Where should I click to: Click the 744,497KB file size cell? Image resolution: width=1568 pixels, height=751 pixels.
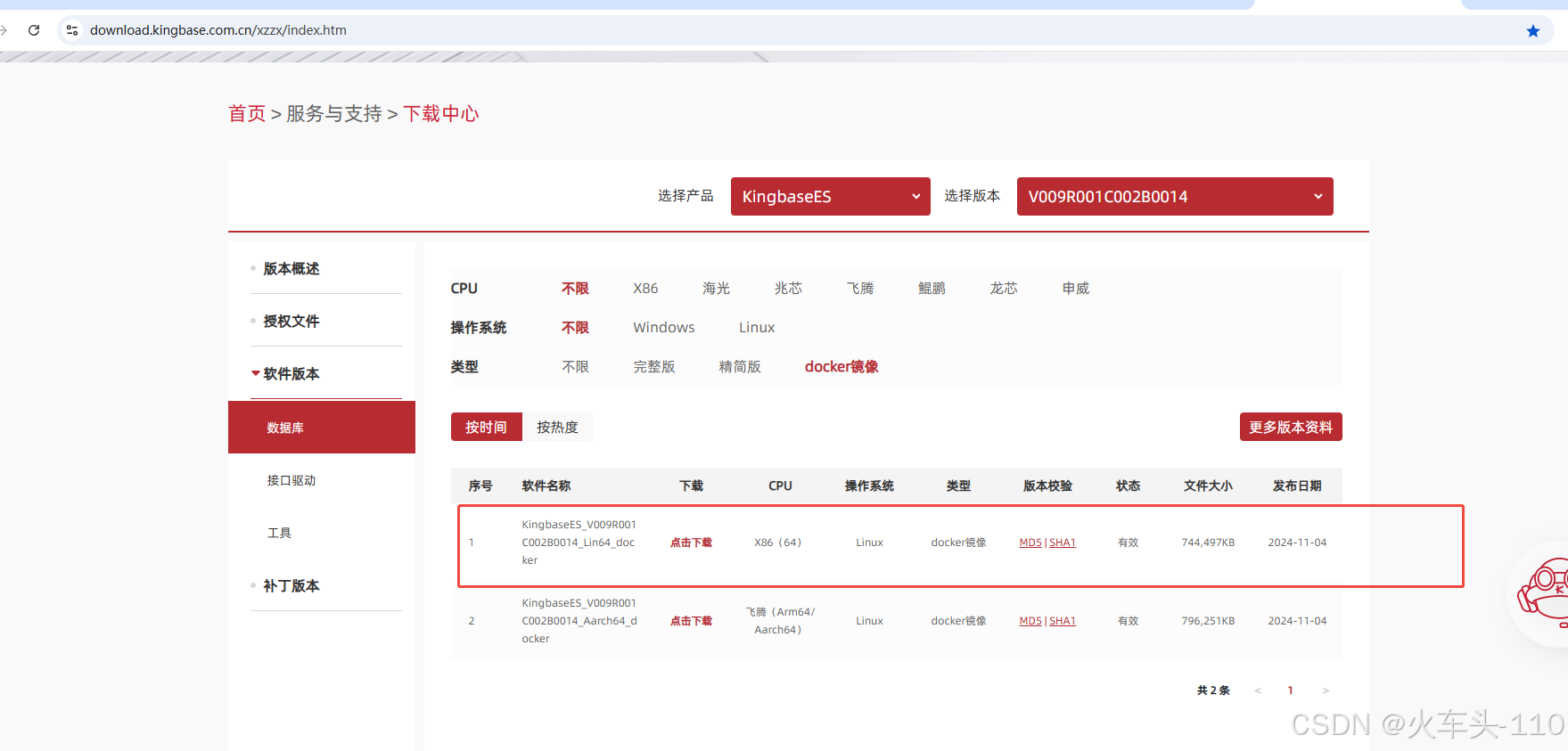coord(1208,543)
